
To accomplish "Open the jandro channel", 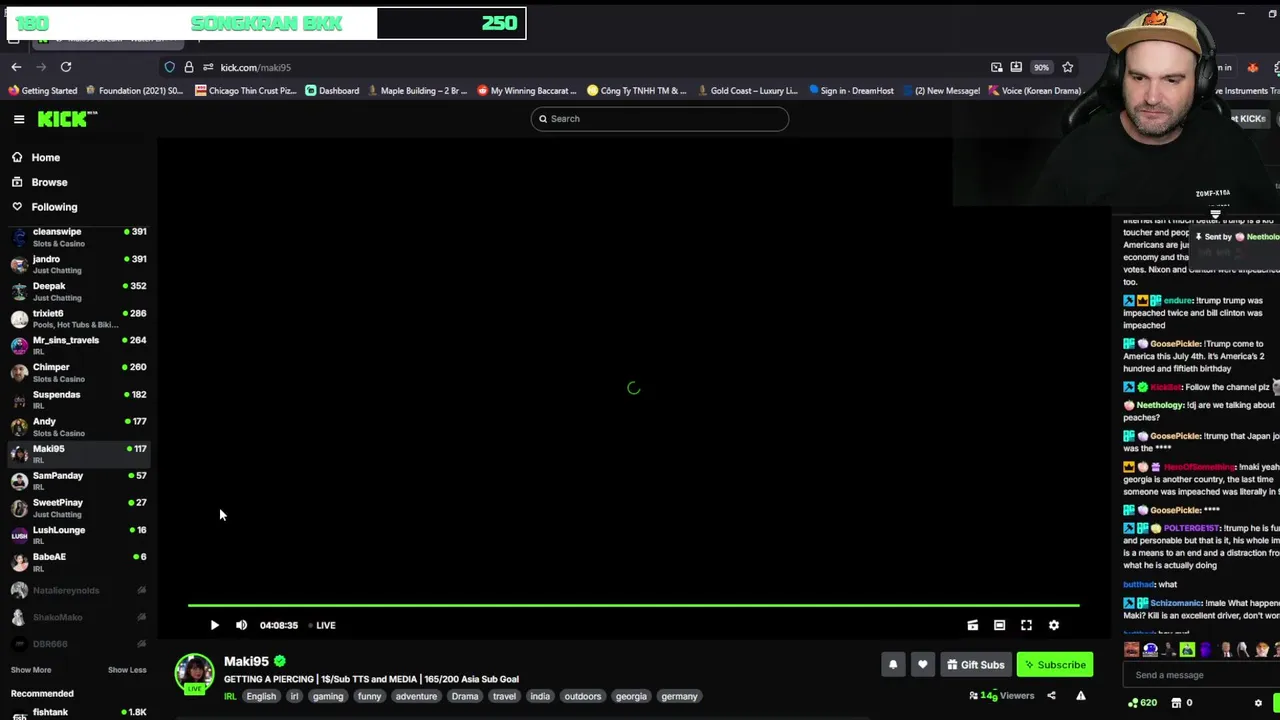I will tap(78, 264).
